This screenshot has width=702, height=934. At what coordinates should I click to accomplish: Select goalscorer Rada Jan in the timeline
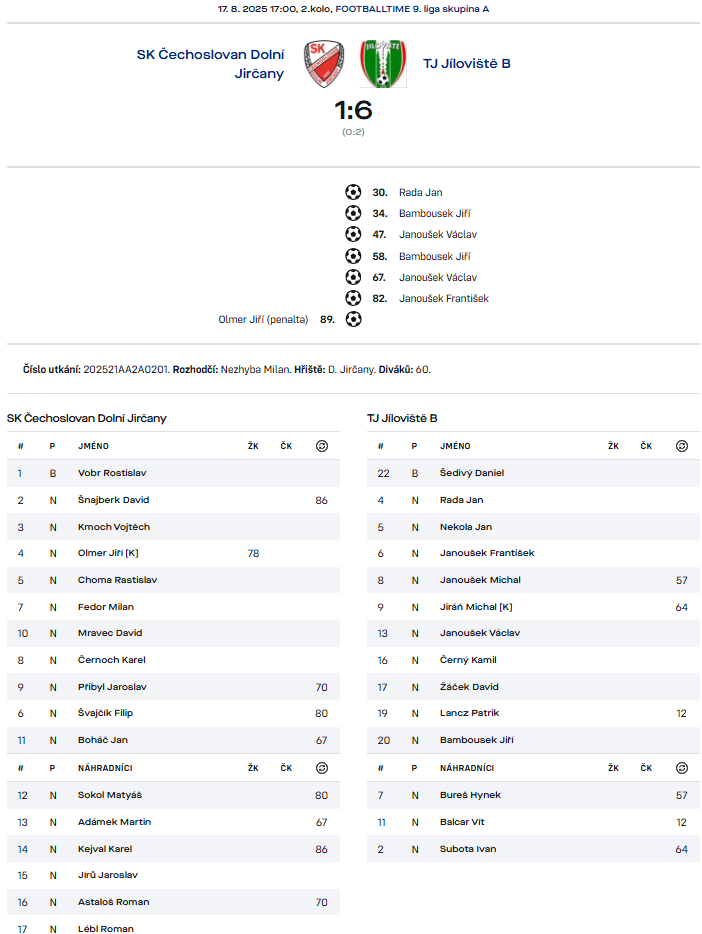[420, 192]
